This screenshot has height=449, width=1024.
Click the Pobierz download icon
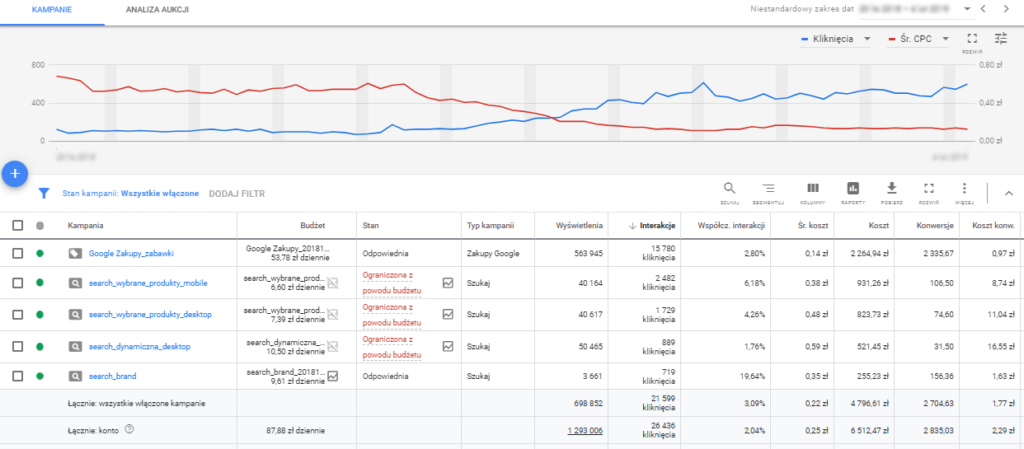tap(890, 190)
